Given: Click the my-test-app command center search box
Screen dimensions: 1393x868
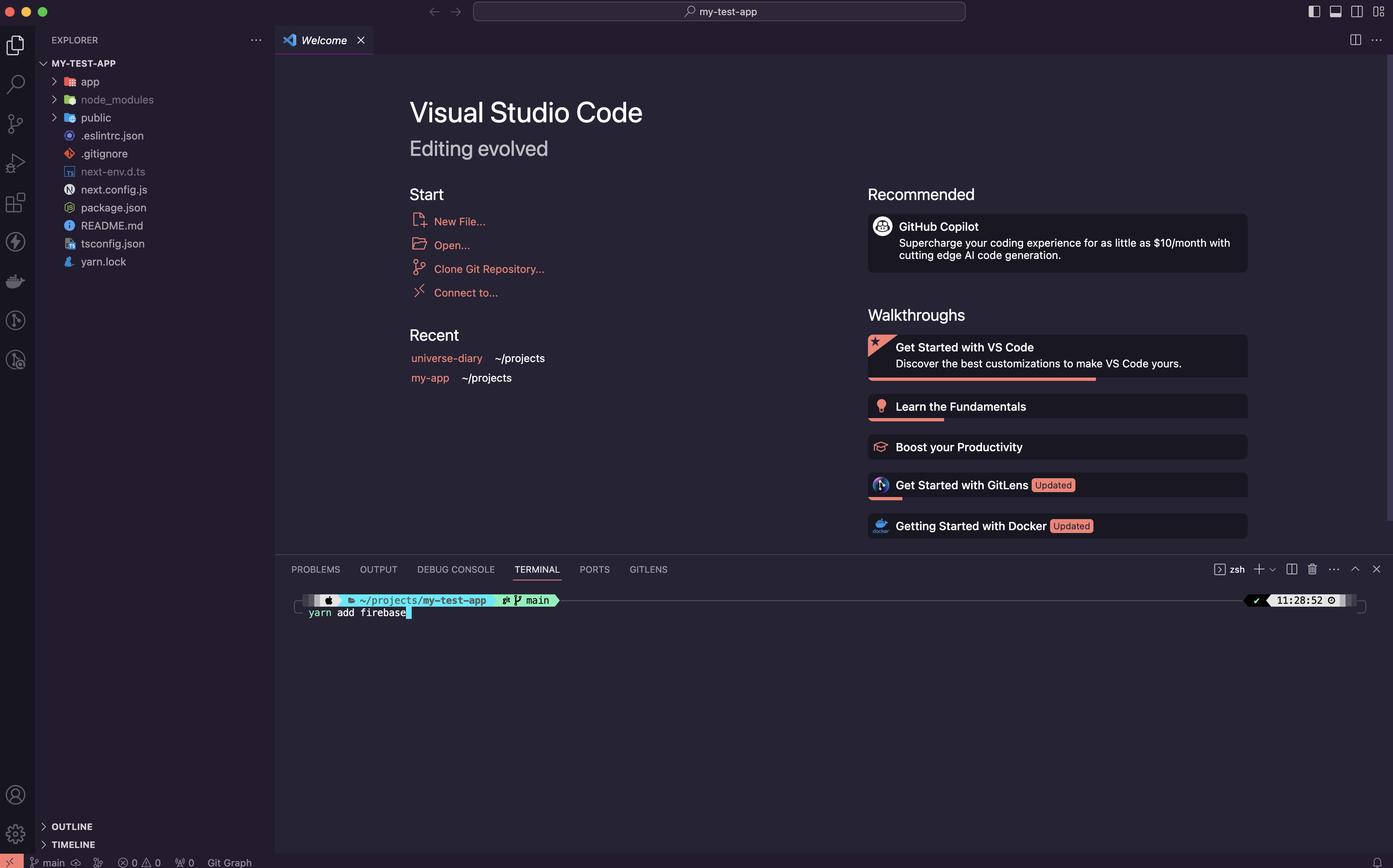Looking at the screenshot, I should (x=719, y=11).
